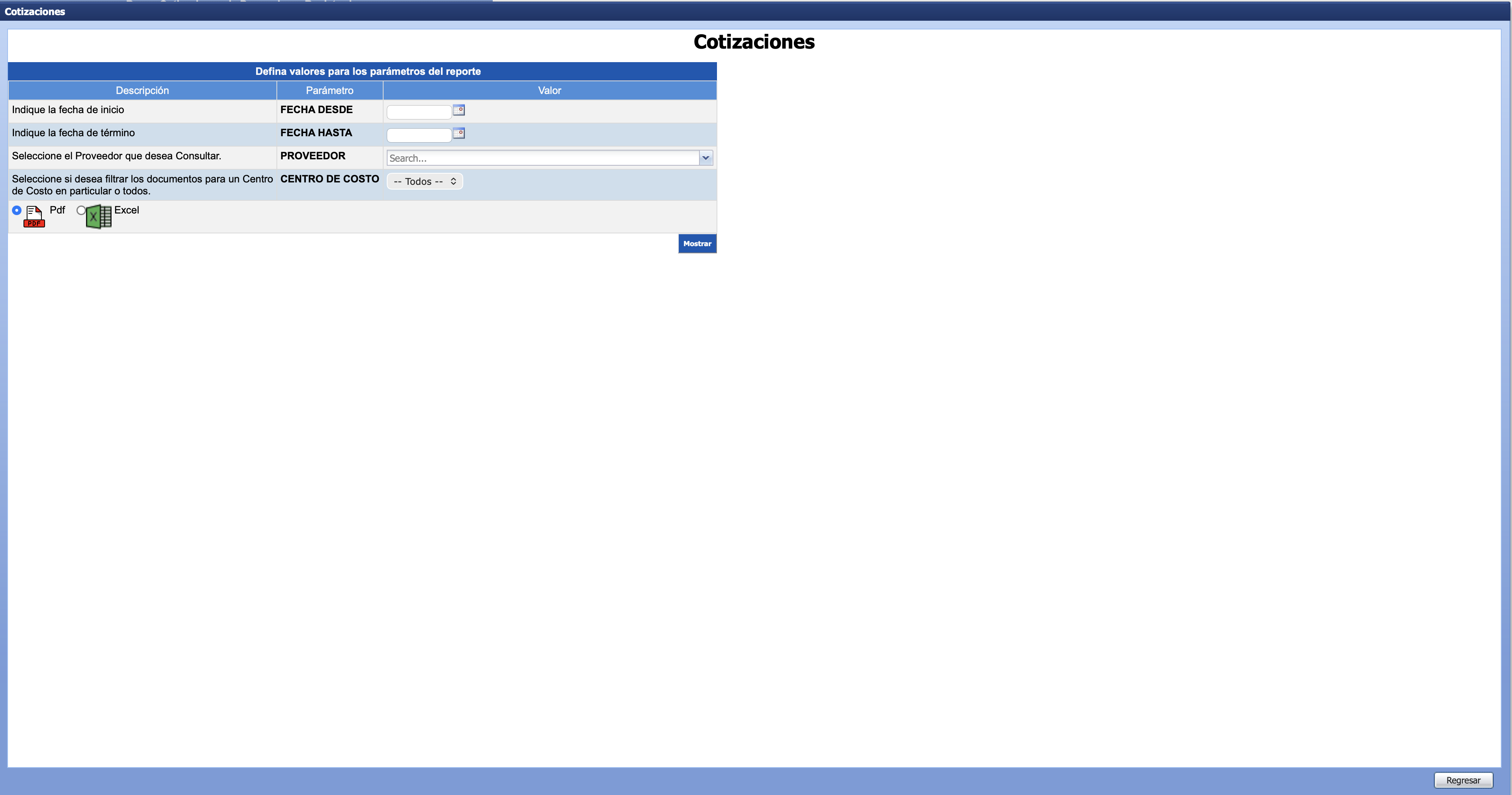1512x795 pixels.
Task: Focus the FECHA HASTA date field
Action: pos(419,135)
